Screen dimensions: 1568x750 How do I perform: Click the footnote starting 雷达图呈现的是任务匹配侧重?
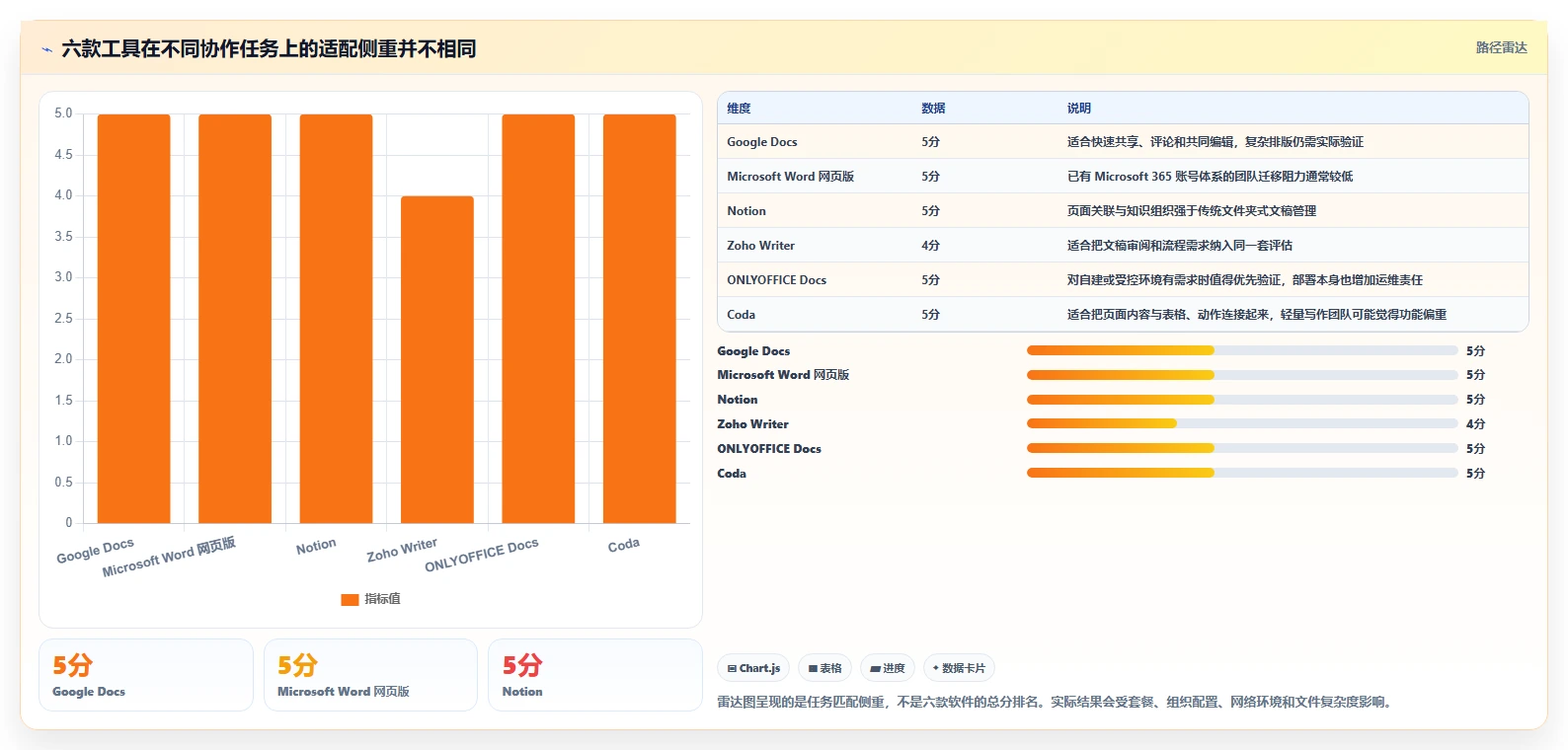click(1057, 703)
